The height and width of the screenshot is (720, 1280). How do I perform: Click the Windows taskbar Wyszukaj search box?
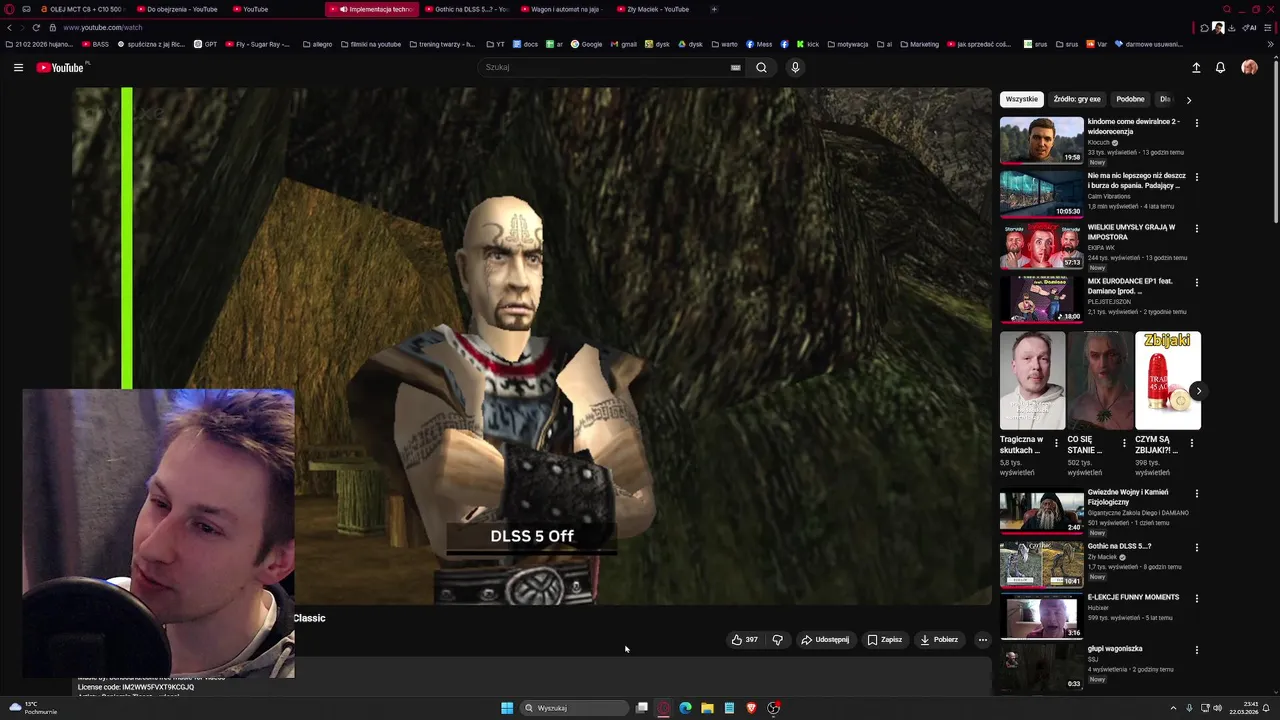(573, 708)
